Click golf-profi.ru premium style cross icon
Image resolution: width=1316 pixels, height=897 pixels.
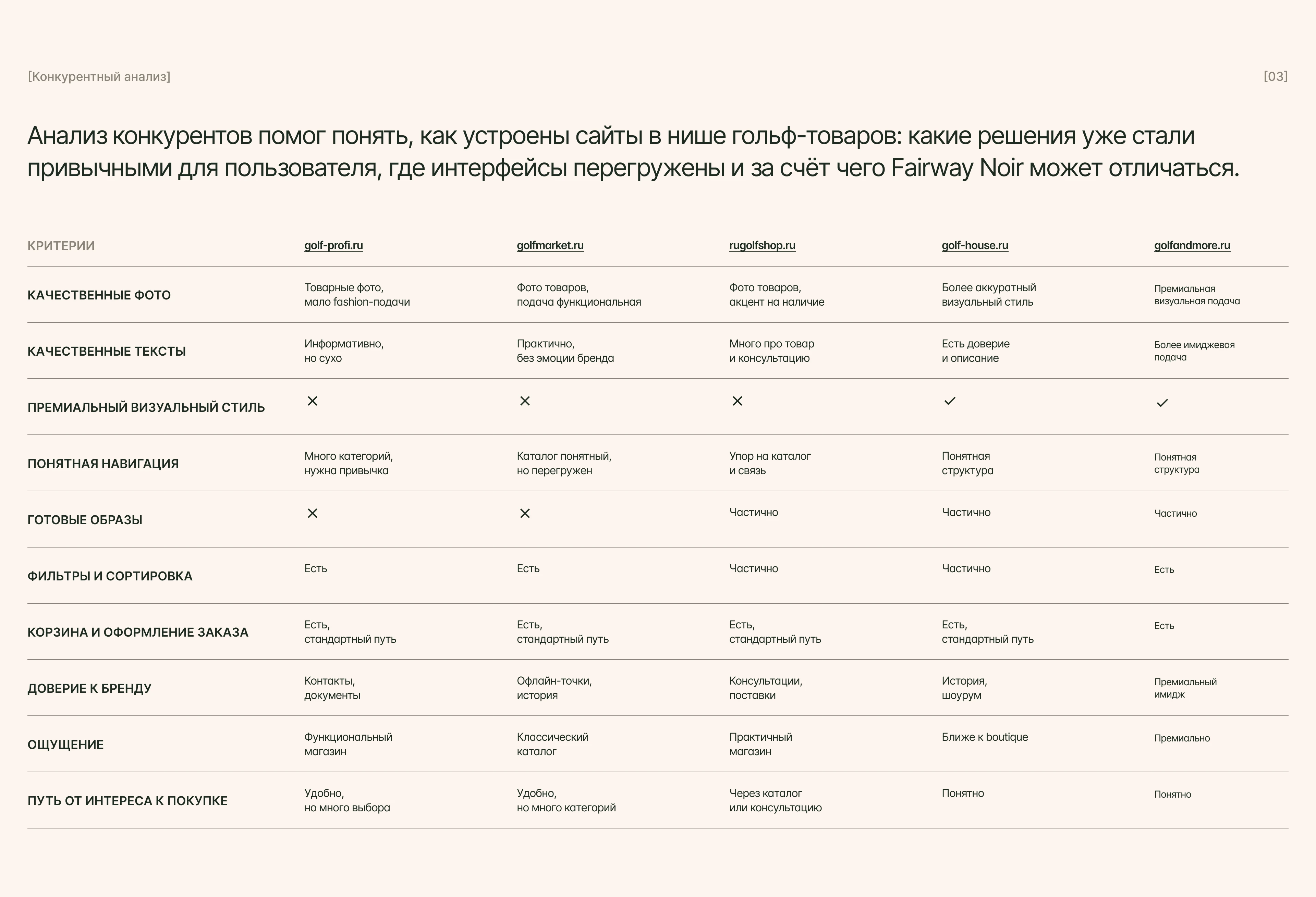tap(313, 401)
